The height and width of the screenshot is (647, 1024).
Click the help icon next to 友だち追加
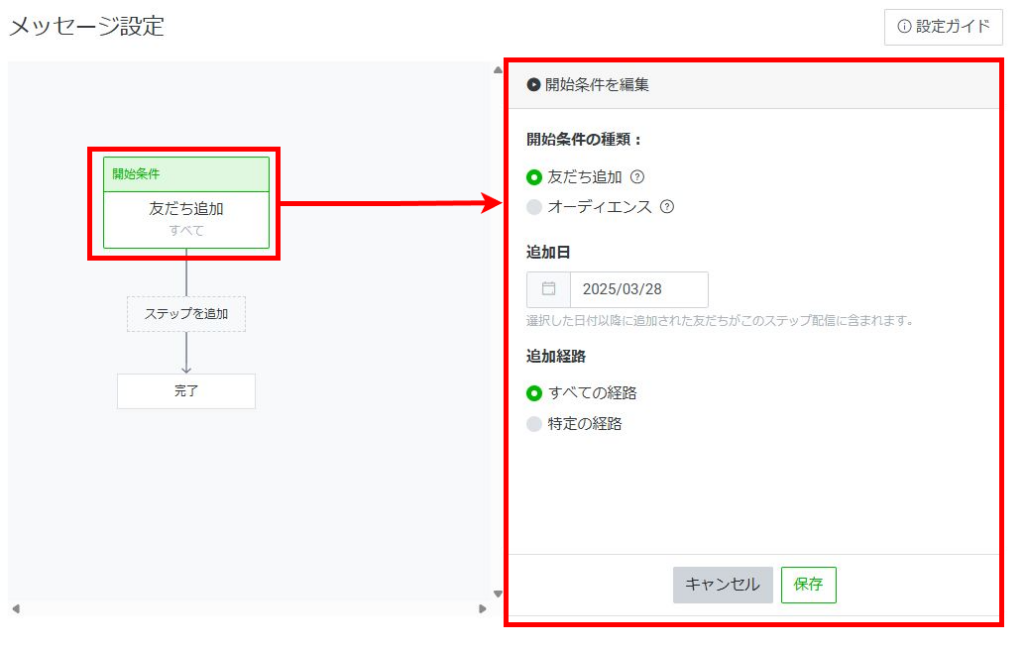tap(637, 177)
